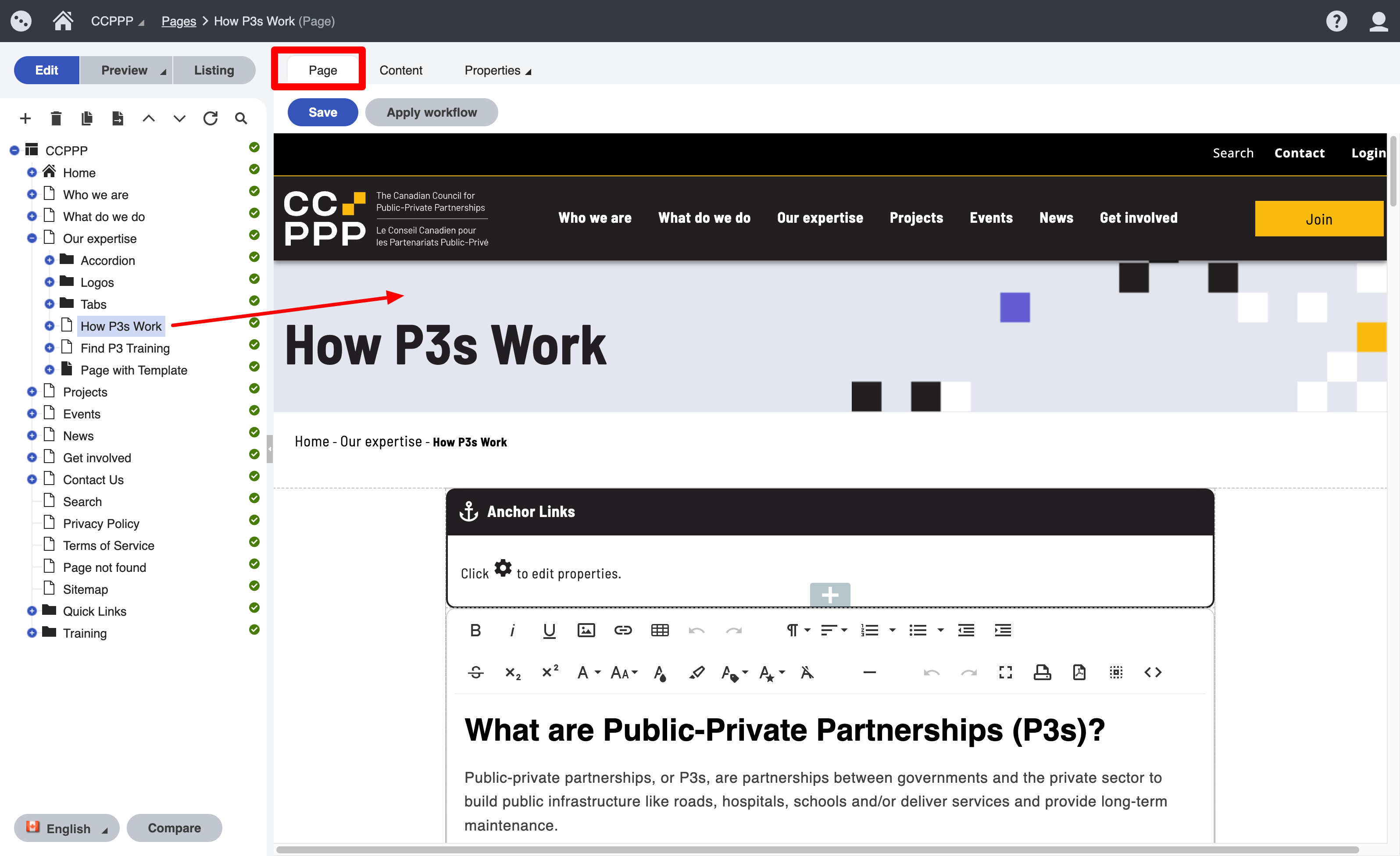Open the font size dropdown
Screen dimensions: 1400x856
(x=625, y=673)
